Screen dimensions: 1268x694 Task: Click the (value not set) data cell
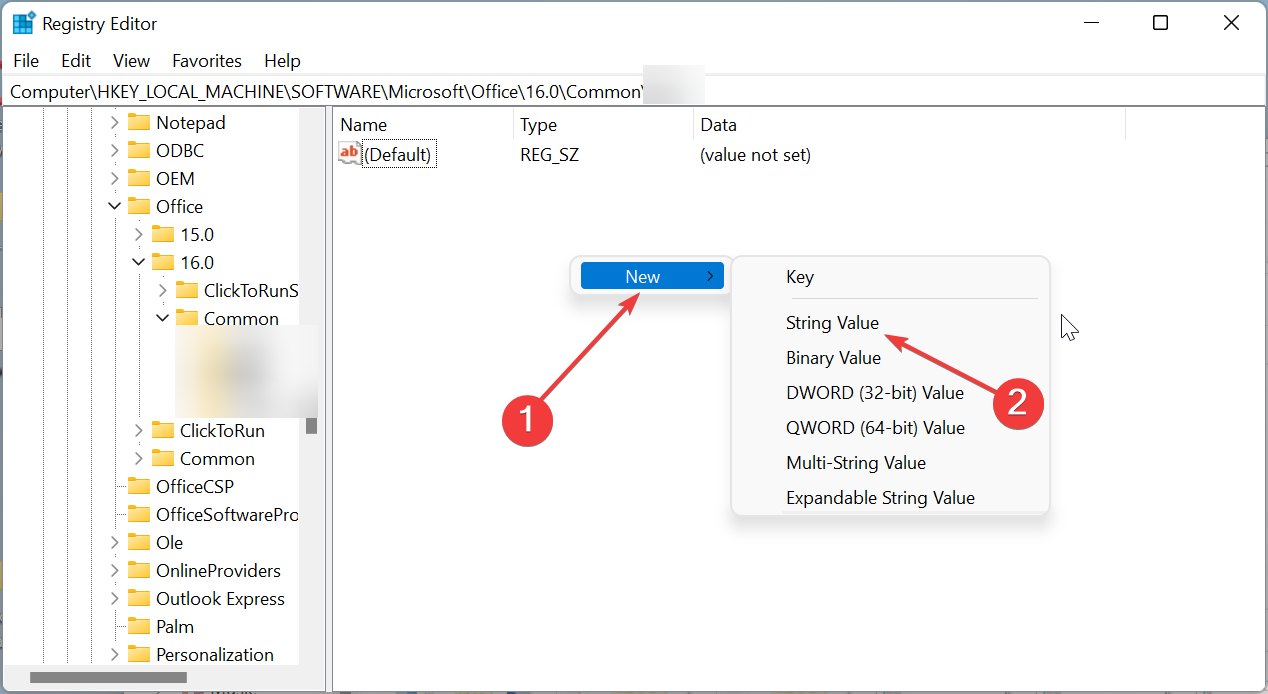[x=755, y=155]
